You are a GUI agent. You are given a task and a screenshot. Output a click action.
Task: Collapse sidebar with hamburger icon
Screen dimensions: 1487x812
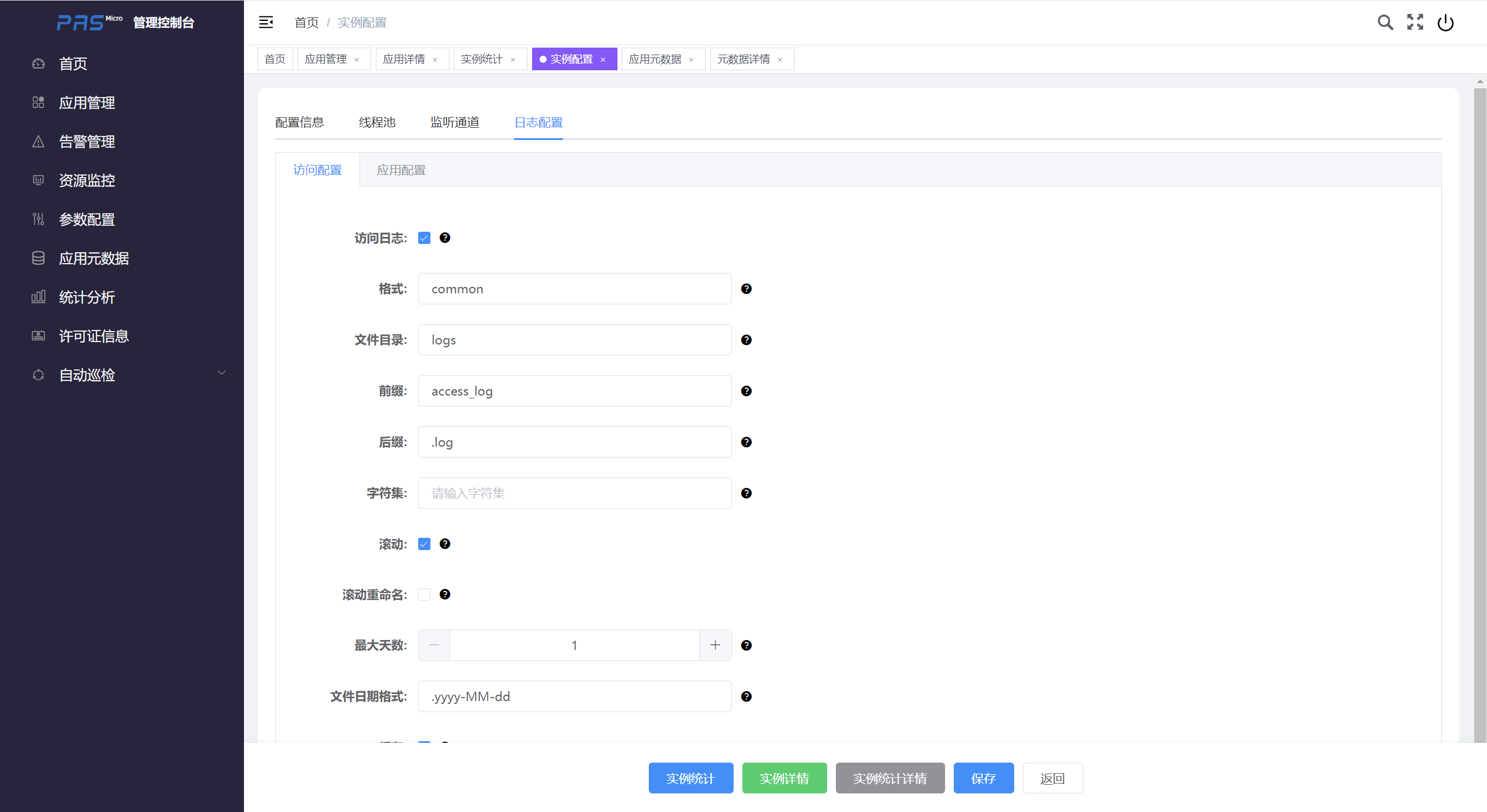click(x=266, y=23)
